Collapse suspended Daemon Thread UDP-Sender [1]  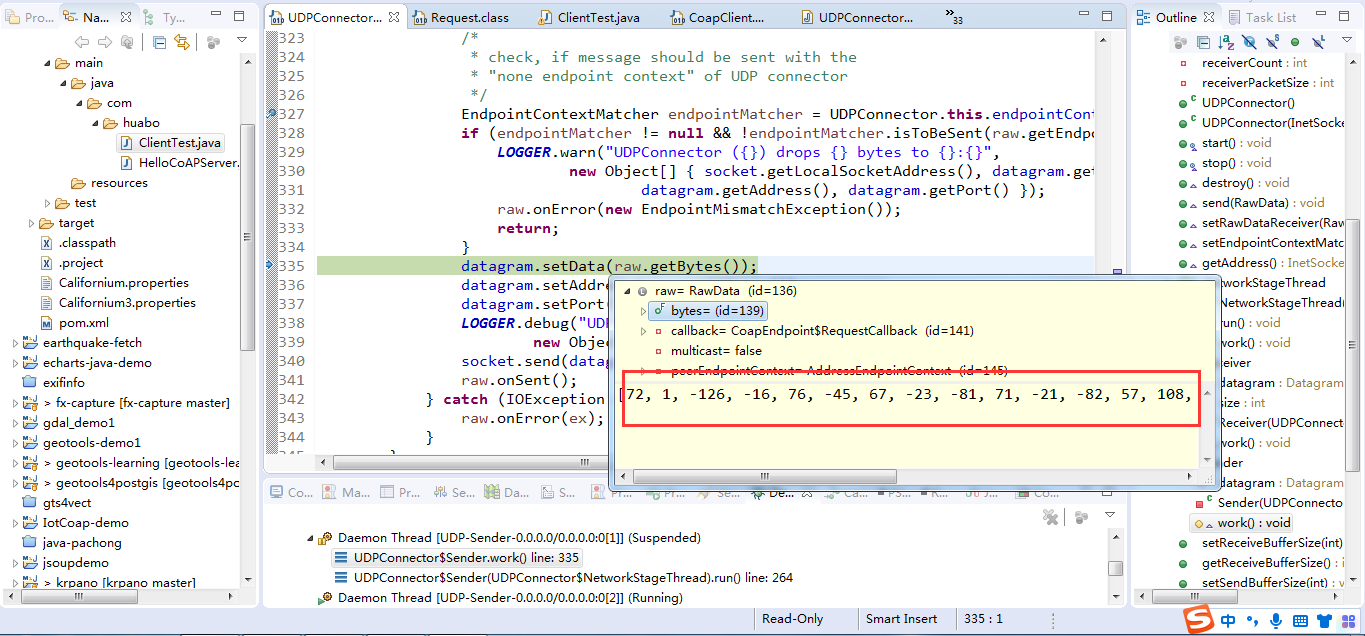(309, 538)
